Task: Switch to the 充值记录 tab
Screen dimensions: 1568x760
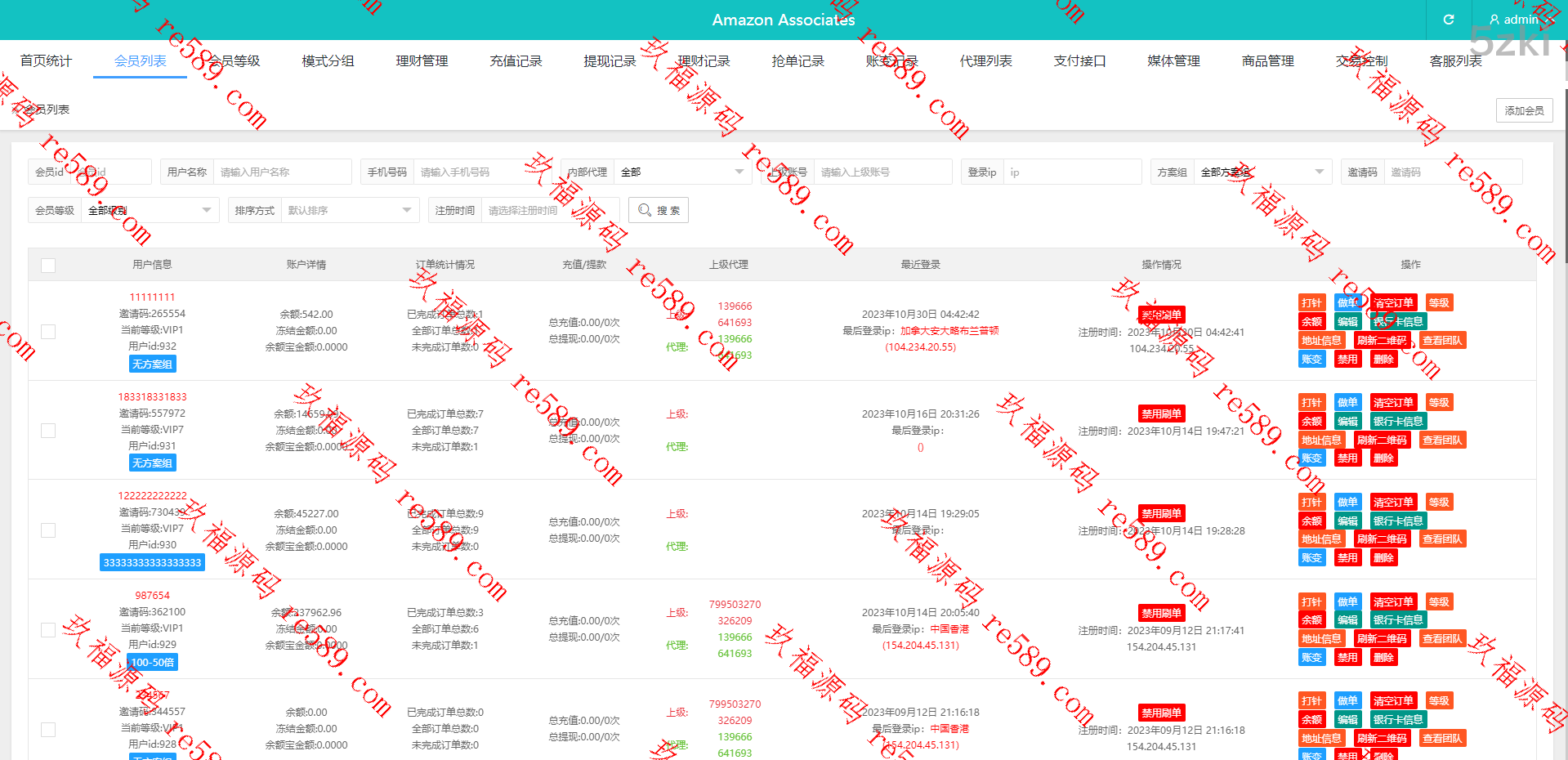Action: coord(516,61)
